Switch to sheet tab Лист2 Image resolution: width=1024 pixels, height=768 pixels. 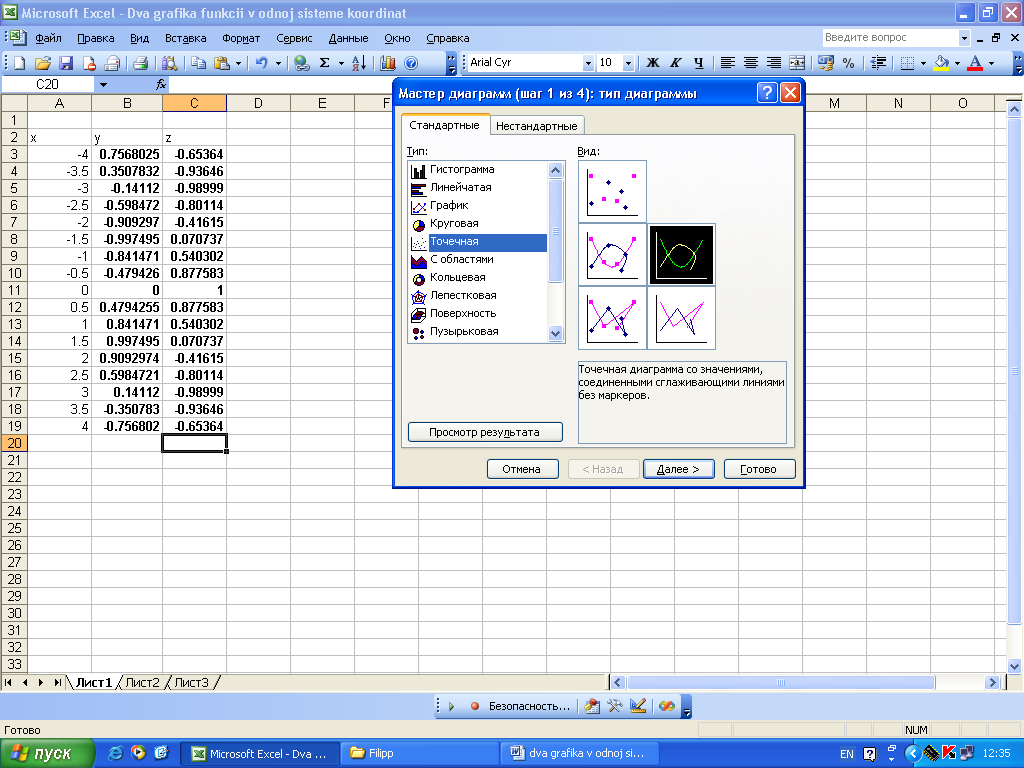[142, 682]
